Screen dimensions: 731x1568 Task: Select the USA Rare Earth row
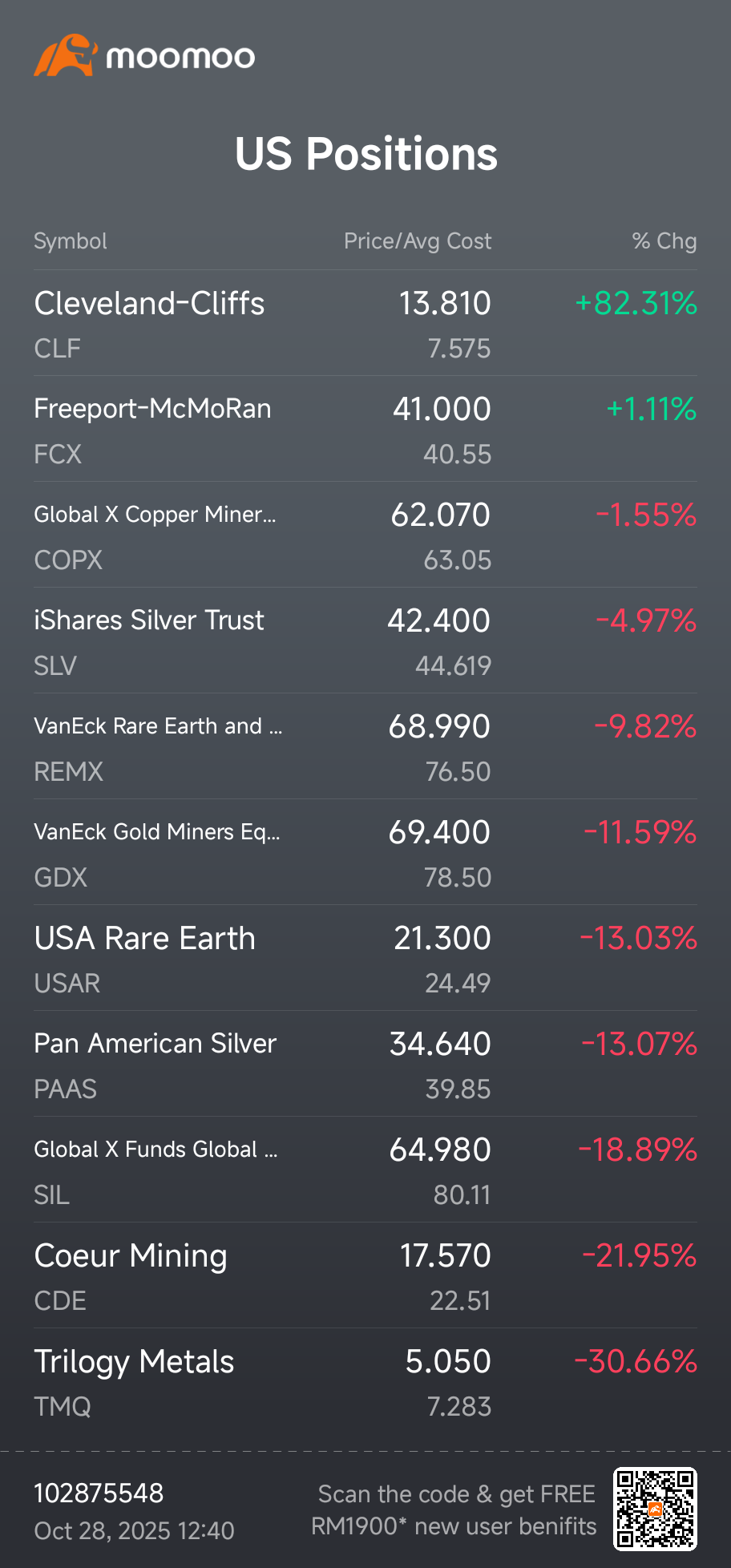[x=144, y=939]
